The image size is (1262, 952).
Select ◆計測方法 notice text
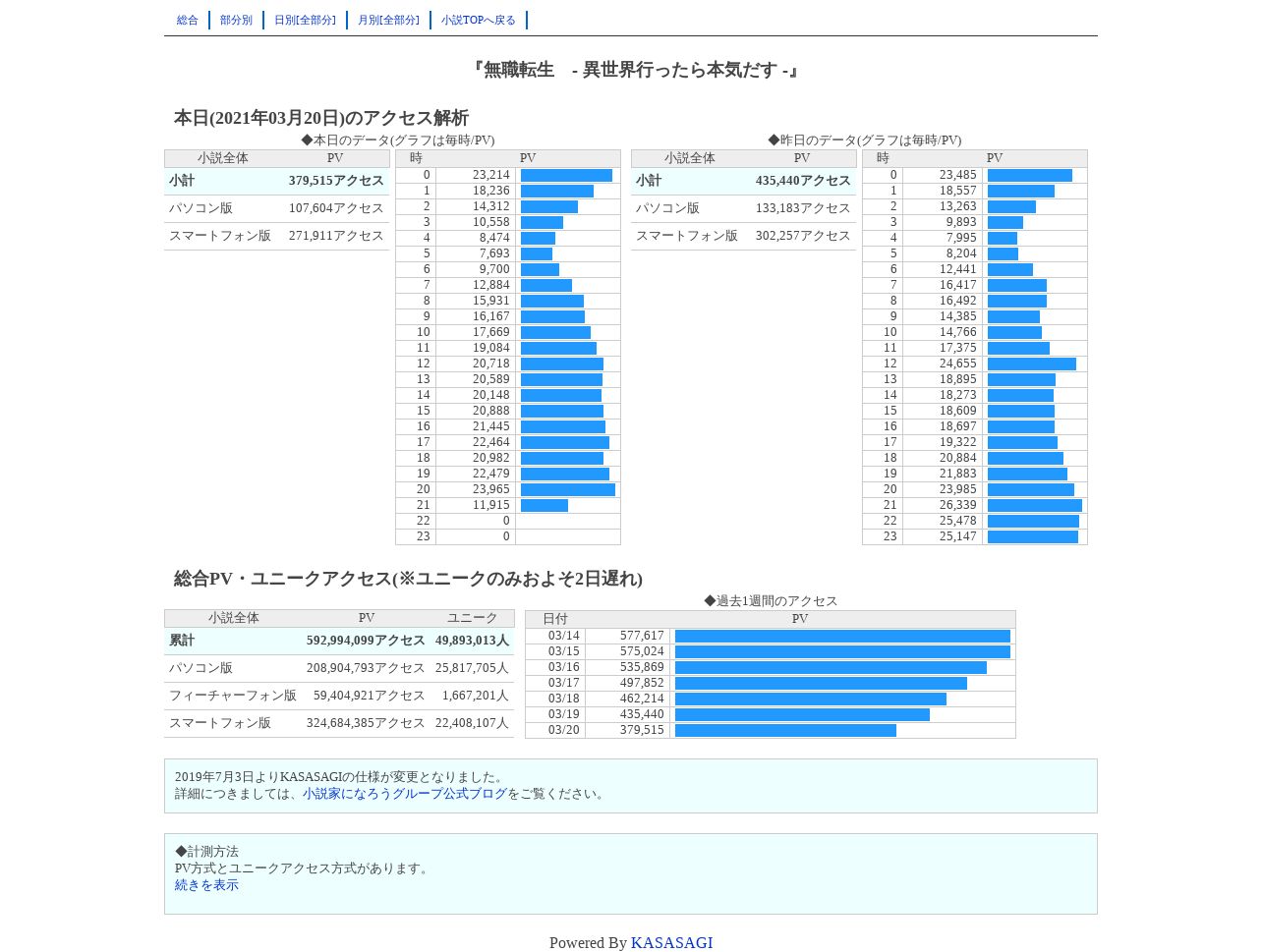[206, 852]
